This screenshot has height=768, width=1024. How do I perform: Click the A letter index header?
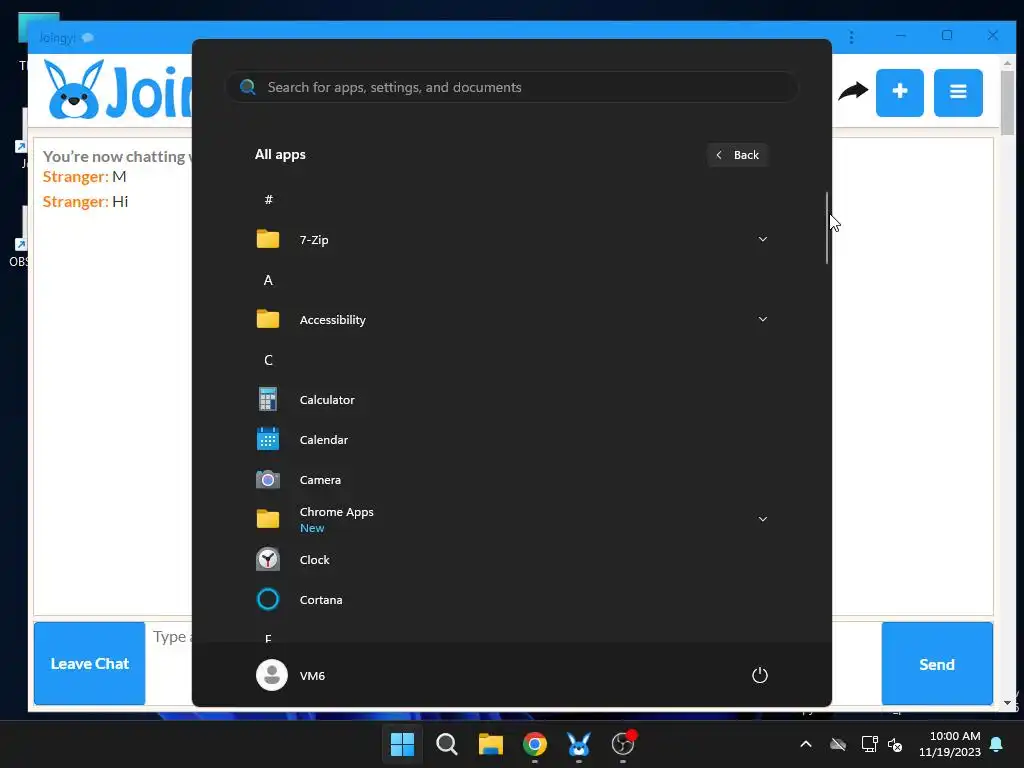268,280
